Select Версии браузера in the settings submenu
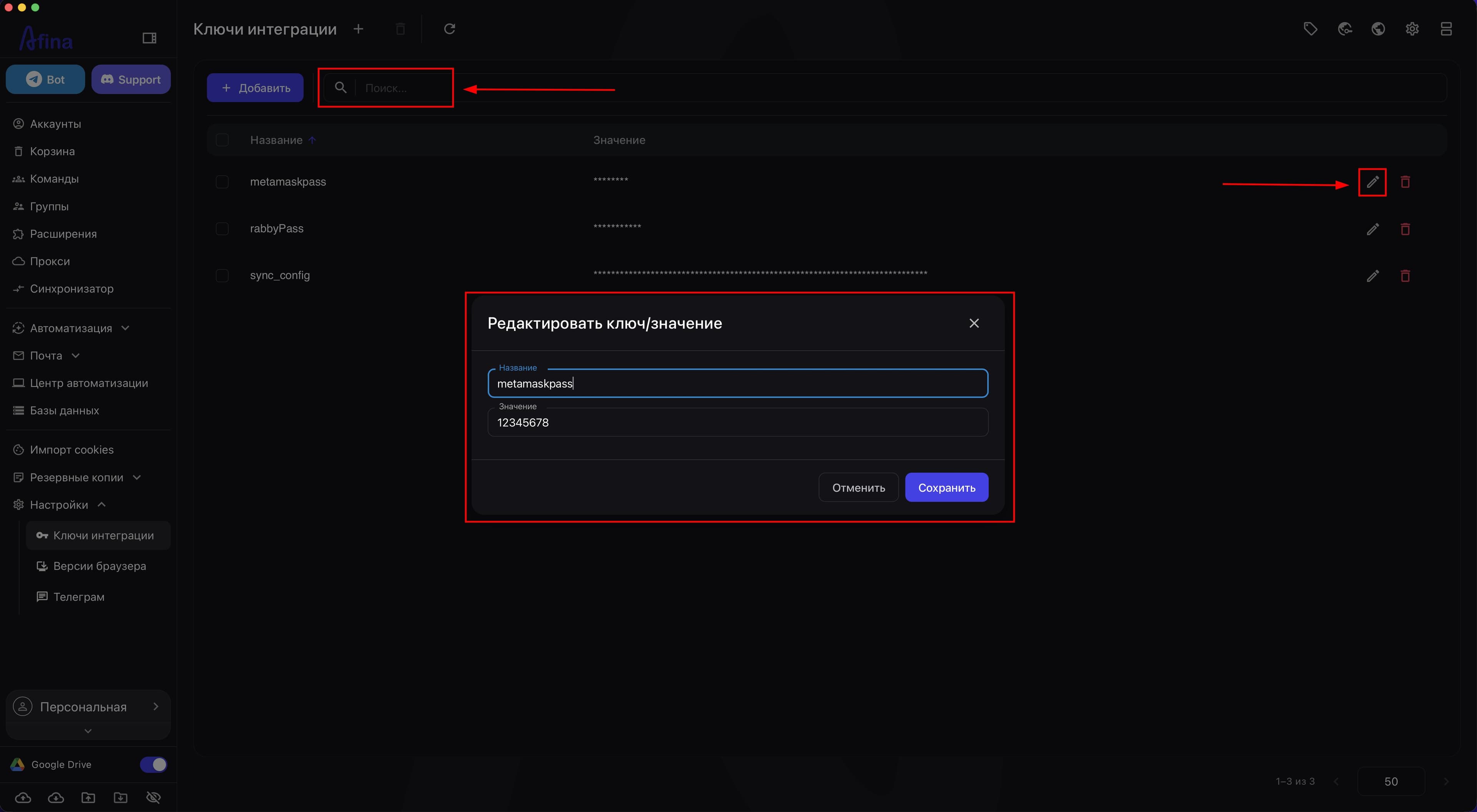The height and width of the screenshot is (812, 1477). (x=98, y=566)
